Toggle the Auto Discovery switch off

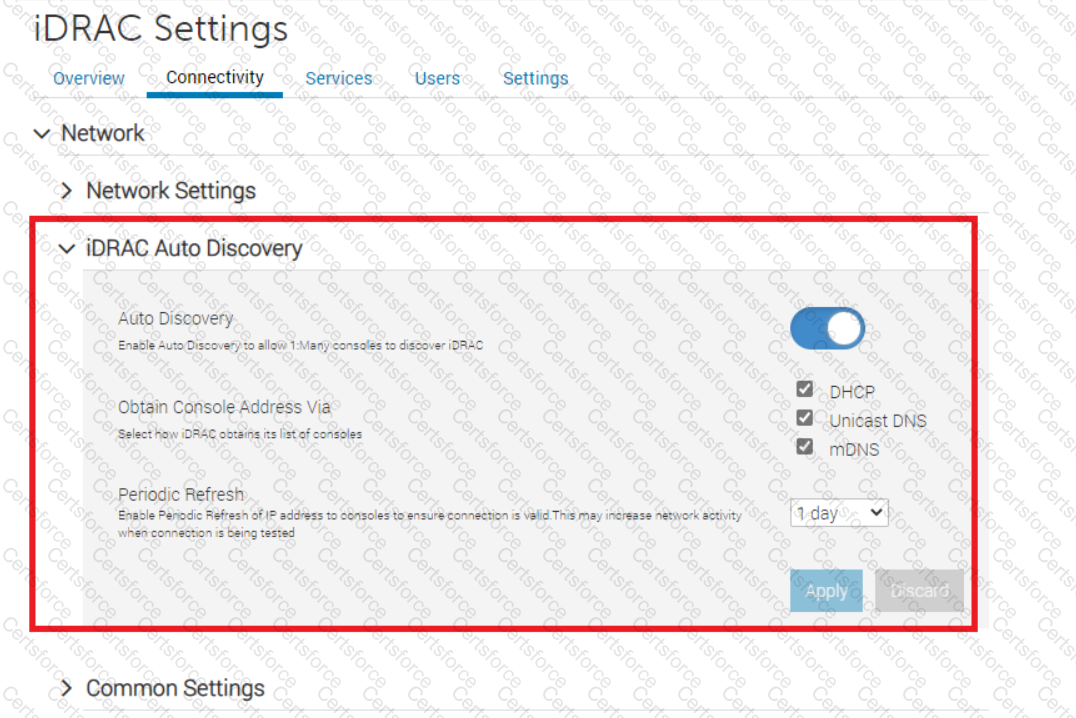[x=828, y=328]
